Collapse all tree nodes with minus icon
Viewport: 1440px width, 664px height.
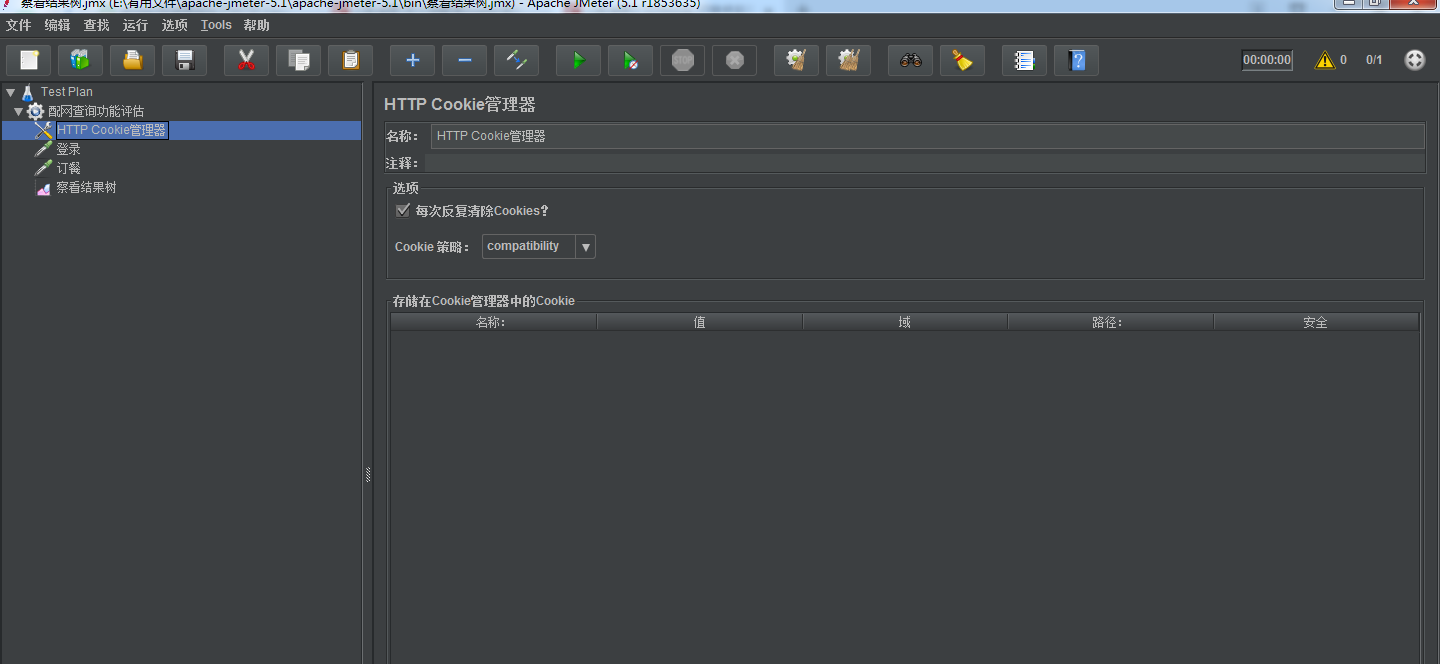click(464, 60)
